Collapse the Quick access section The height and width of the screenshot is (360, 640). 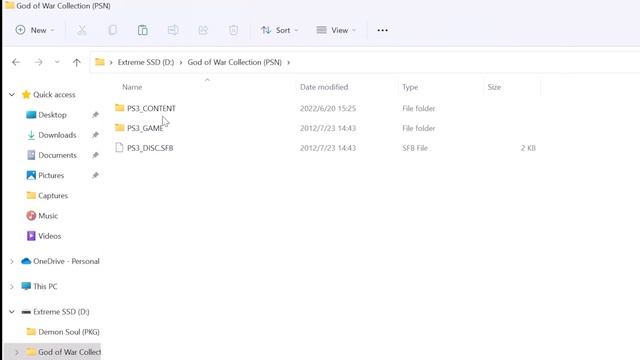[12, 95]
